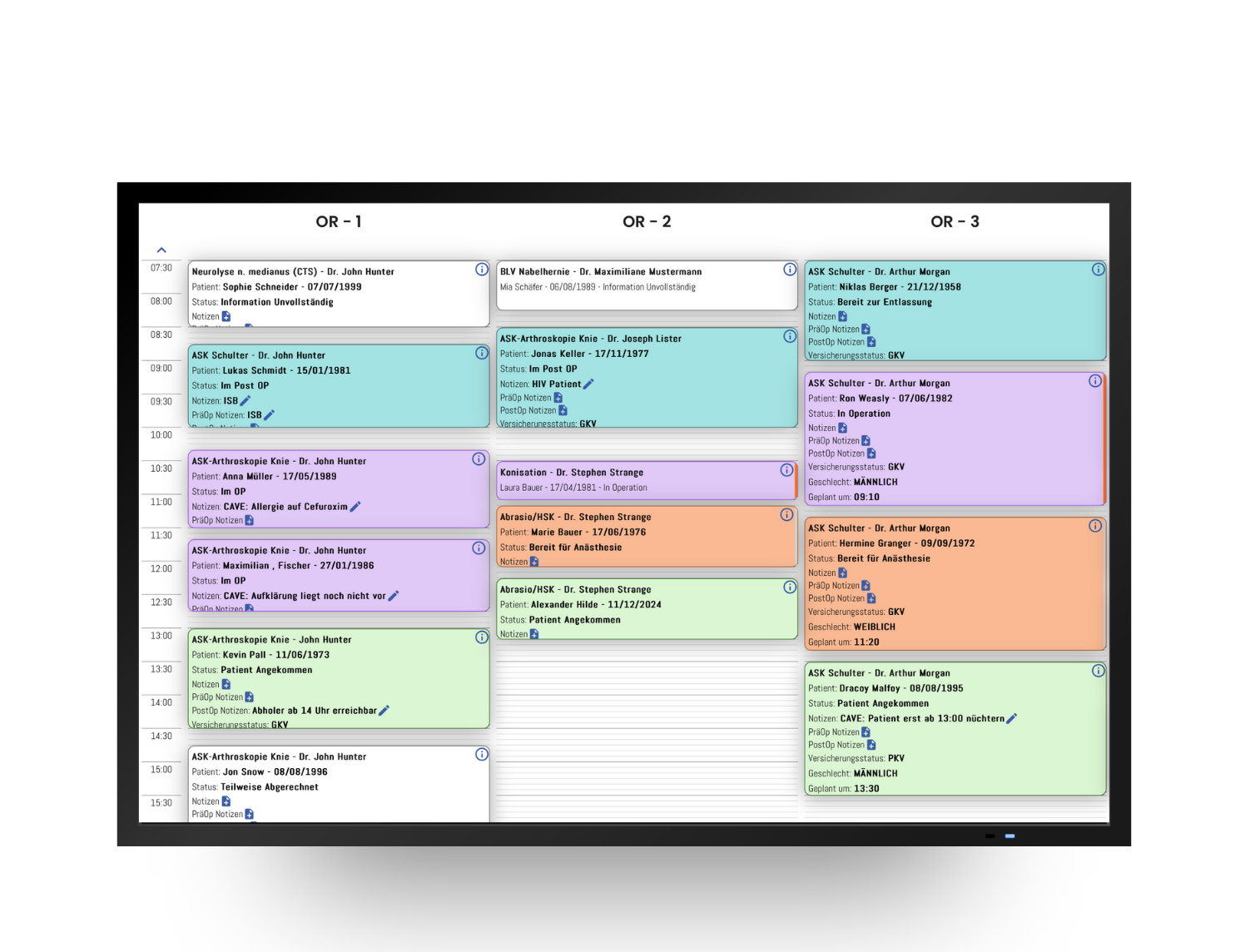The image size is (1245, 952).
Task: Open info for Konisation appointment
Action: tap(786, 470)
